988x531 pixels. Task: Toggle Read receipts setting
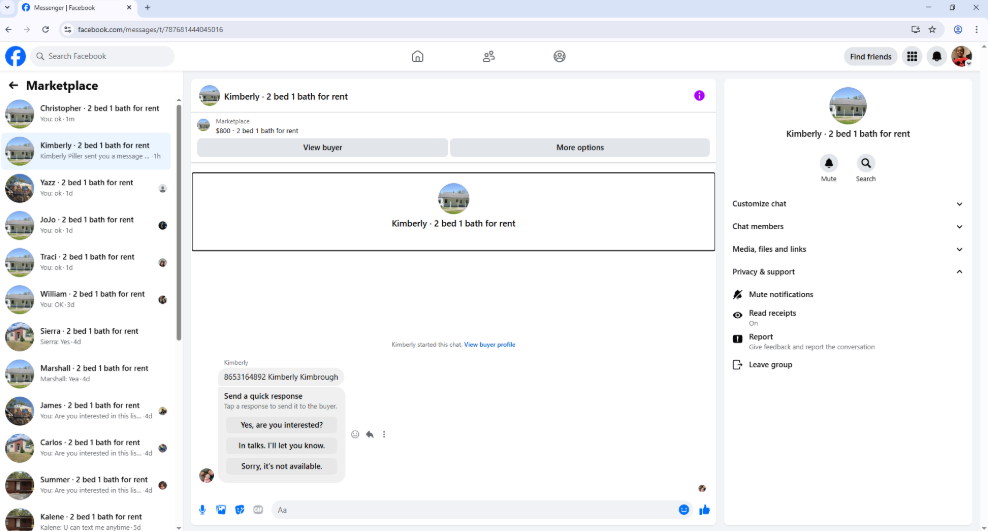[847, 317]
